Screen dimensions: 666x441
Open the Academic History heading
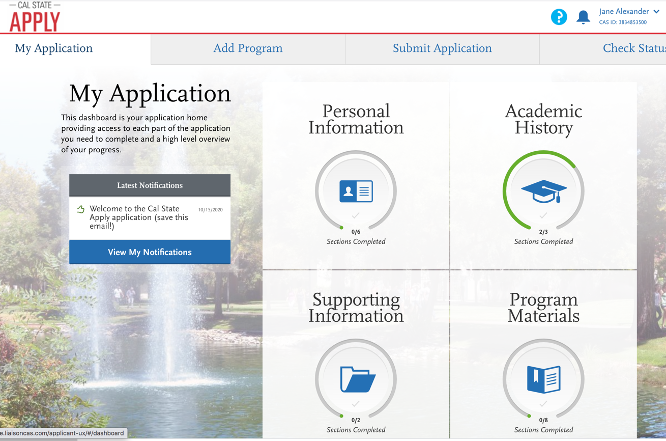pos(544,119)
